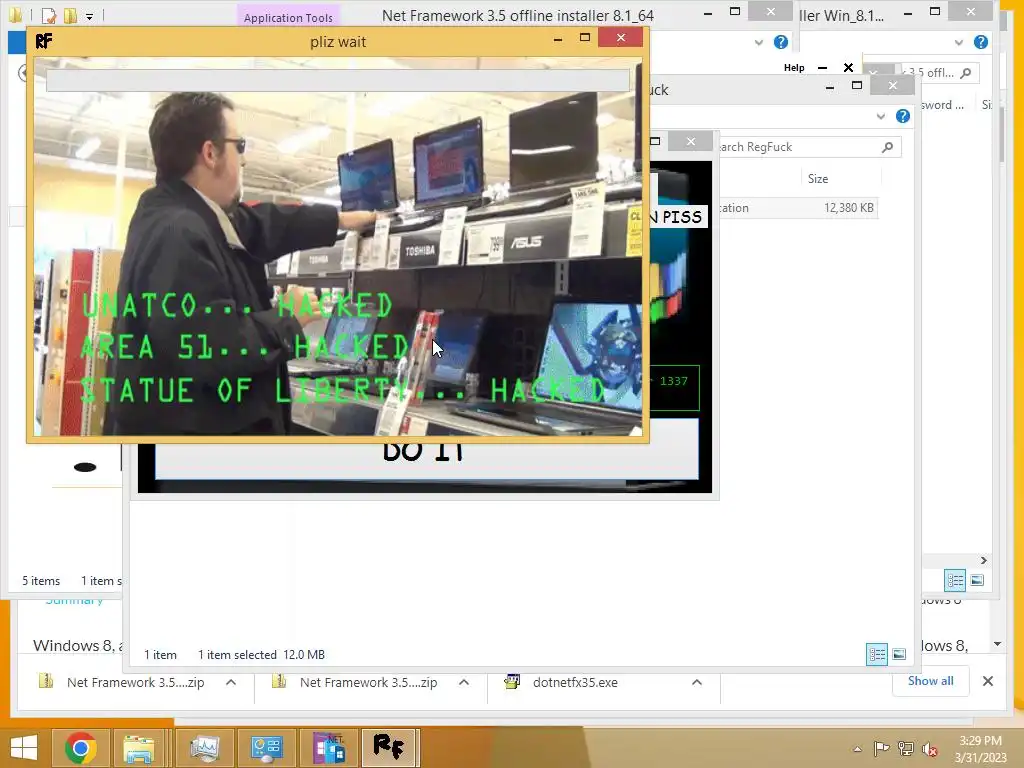This screenshot has height=768, width=1024.
Task: Open the Application Tools ribbon tab
Action: pos(288,18)
